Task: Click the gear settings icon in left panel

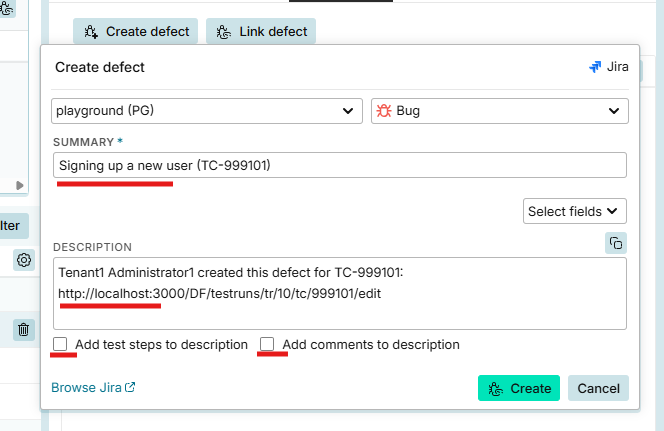Action: pyautogui.click(x=24, y=260)
